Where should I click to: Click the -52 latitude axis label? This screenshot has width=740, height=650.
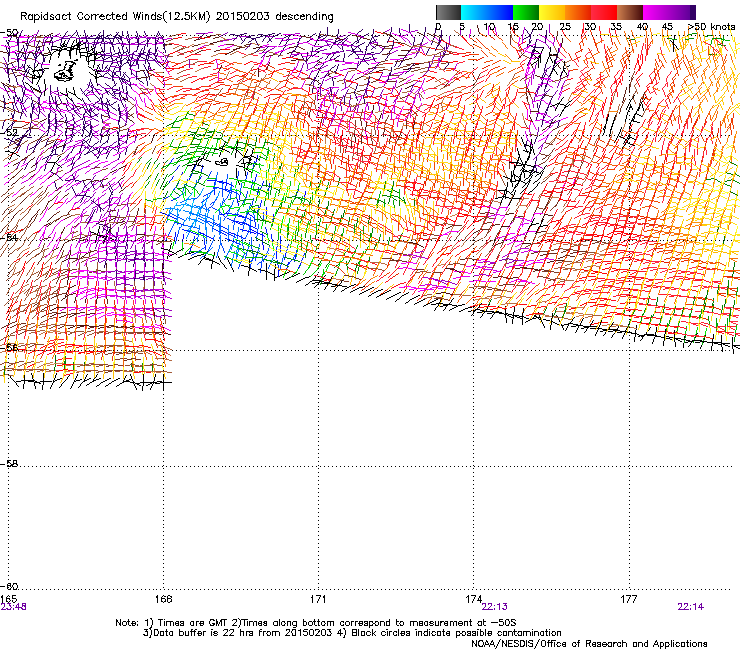click(9, 133)
